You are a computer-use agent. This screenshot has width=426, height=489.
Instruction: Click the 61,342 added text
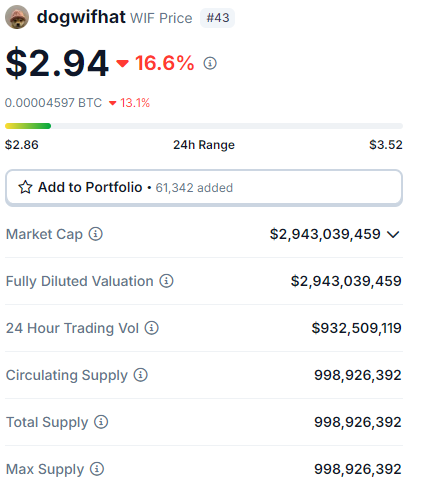194,188
